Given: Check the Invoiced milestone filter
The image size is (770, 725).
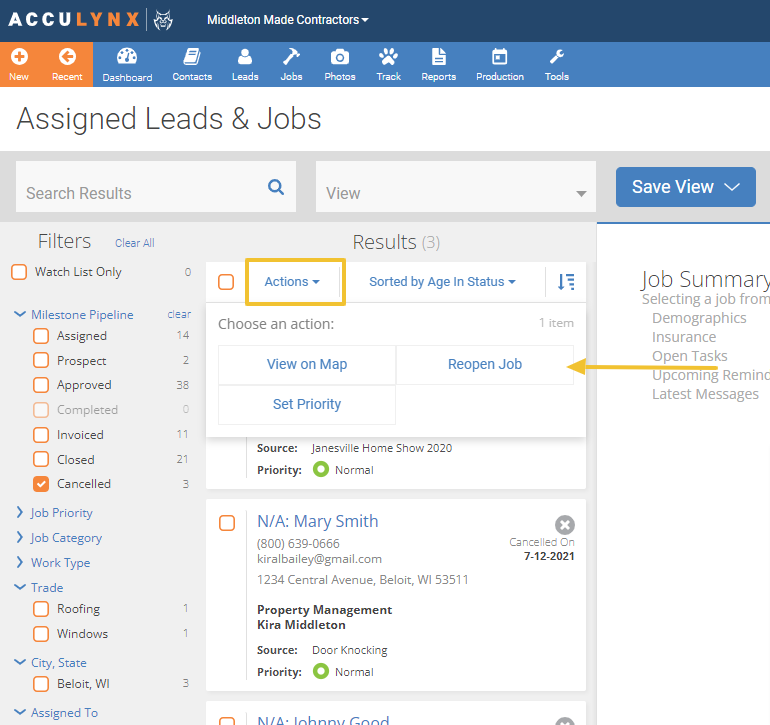Looking at the screenshot, I should click(x=41, y=435).
